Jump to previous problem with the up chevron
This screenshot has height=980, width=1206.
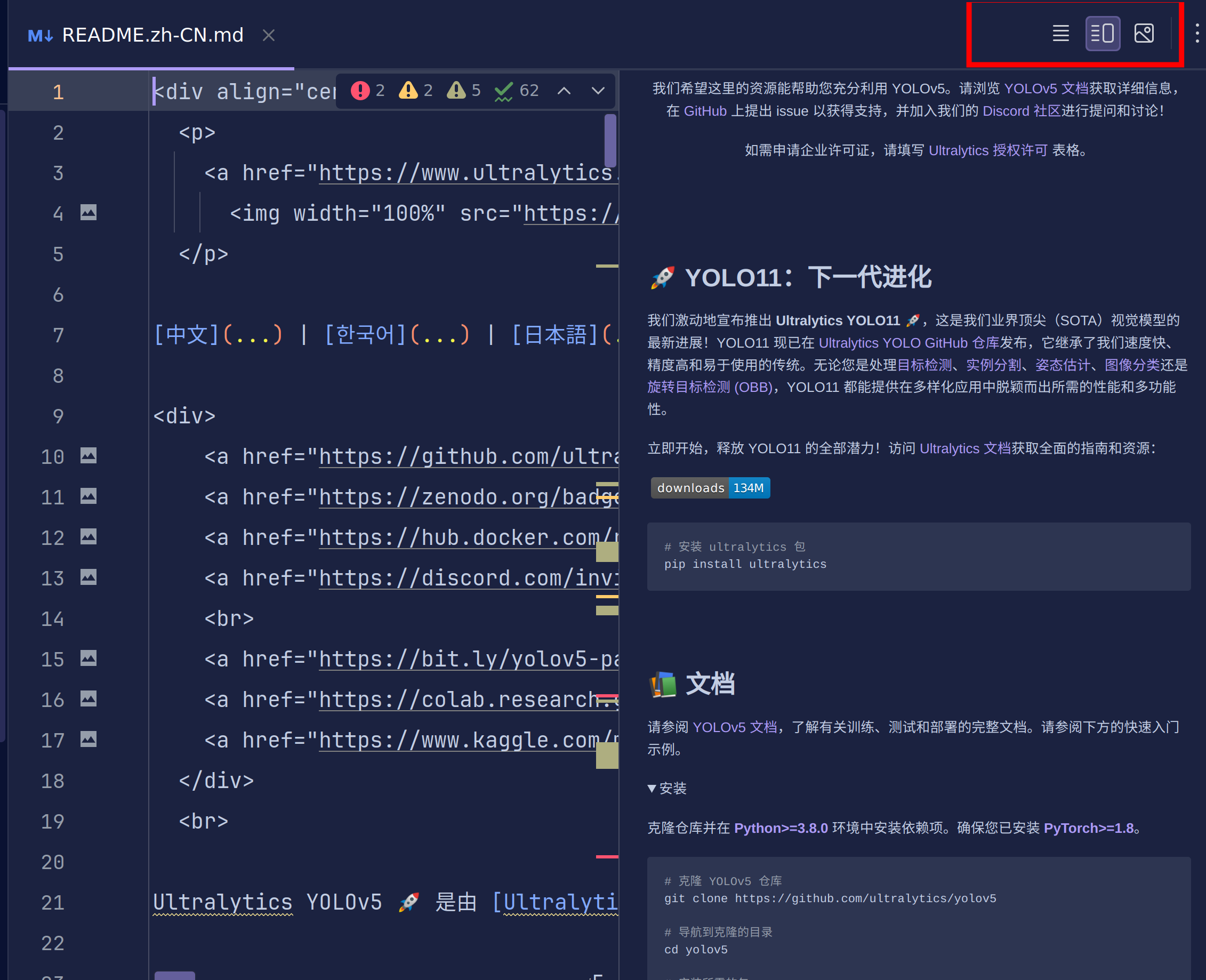coord(564,90)
